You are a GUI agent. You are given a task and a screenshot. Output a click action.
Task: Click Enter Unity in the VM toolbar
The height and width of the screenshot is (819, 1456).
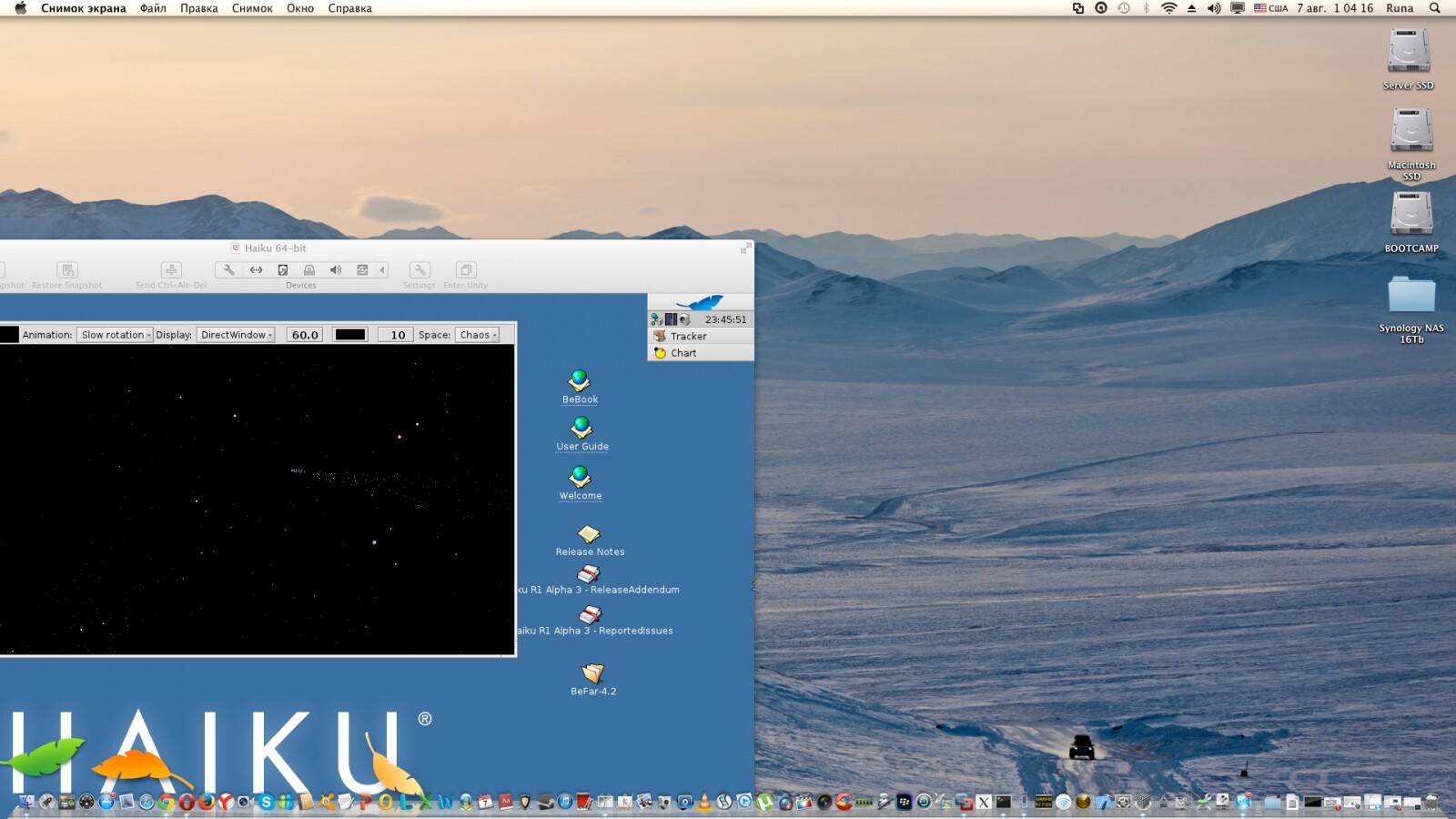pyautogui.click(x=466, y=276)
